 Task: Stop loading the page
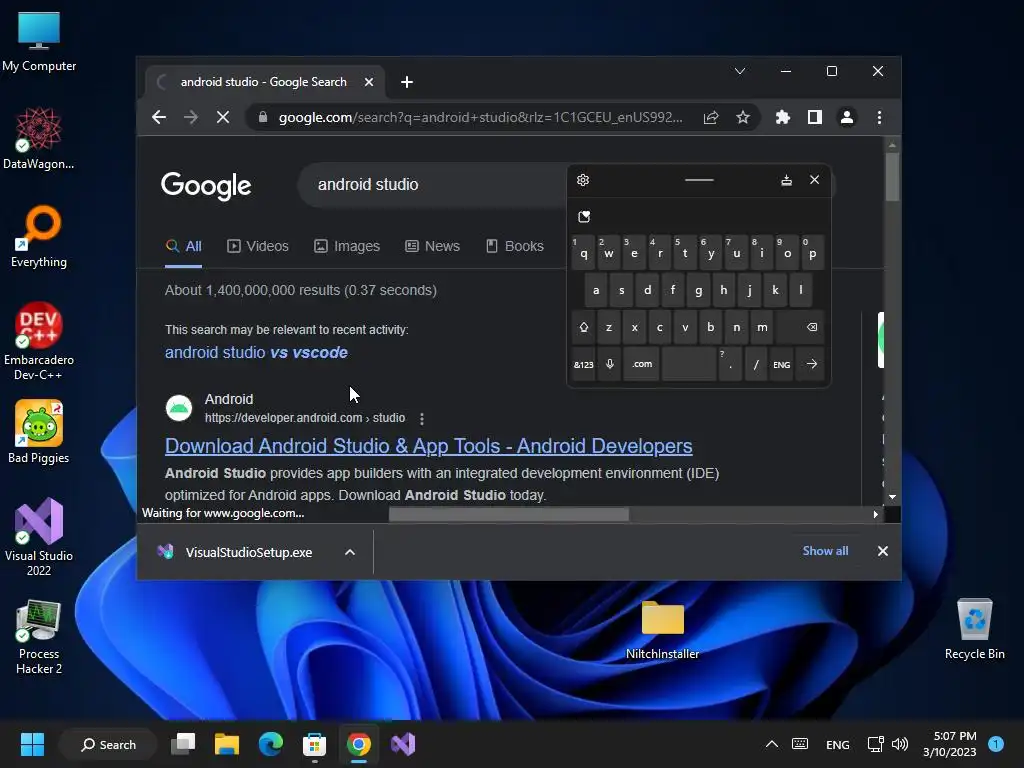223,118
